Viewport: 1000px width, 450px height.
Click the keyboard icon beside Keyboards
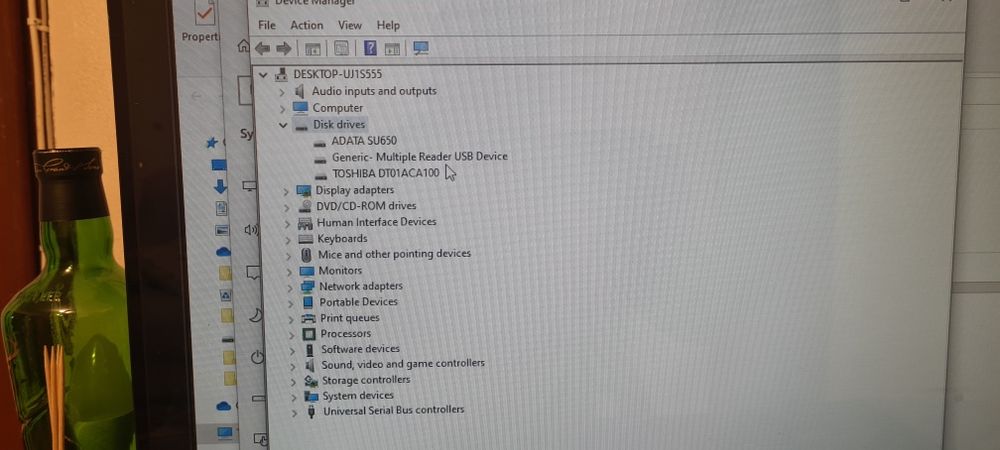point(306,239)
